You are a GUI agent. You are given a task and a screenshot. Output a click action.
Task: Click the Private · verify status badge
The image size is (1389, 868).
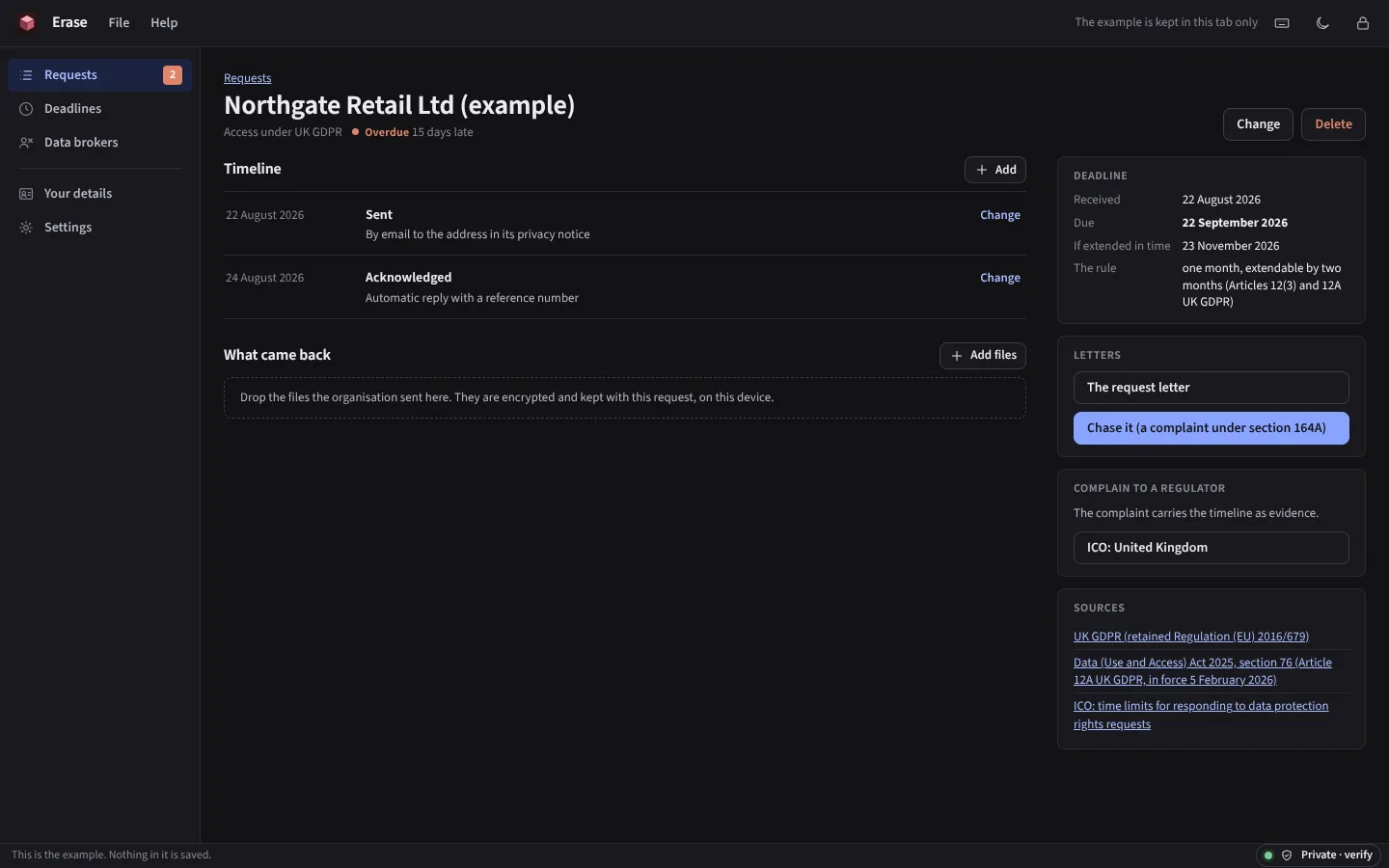pos(1320,855)
